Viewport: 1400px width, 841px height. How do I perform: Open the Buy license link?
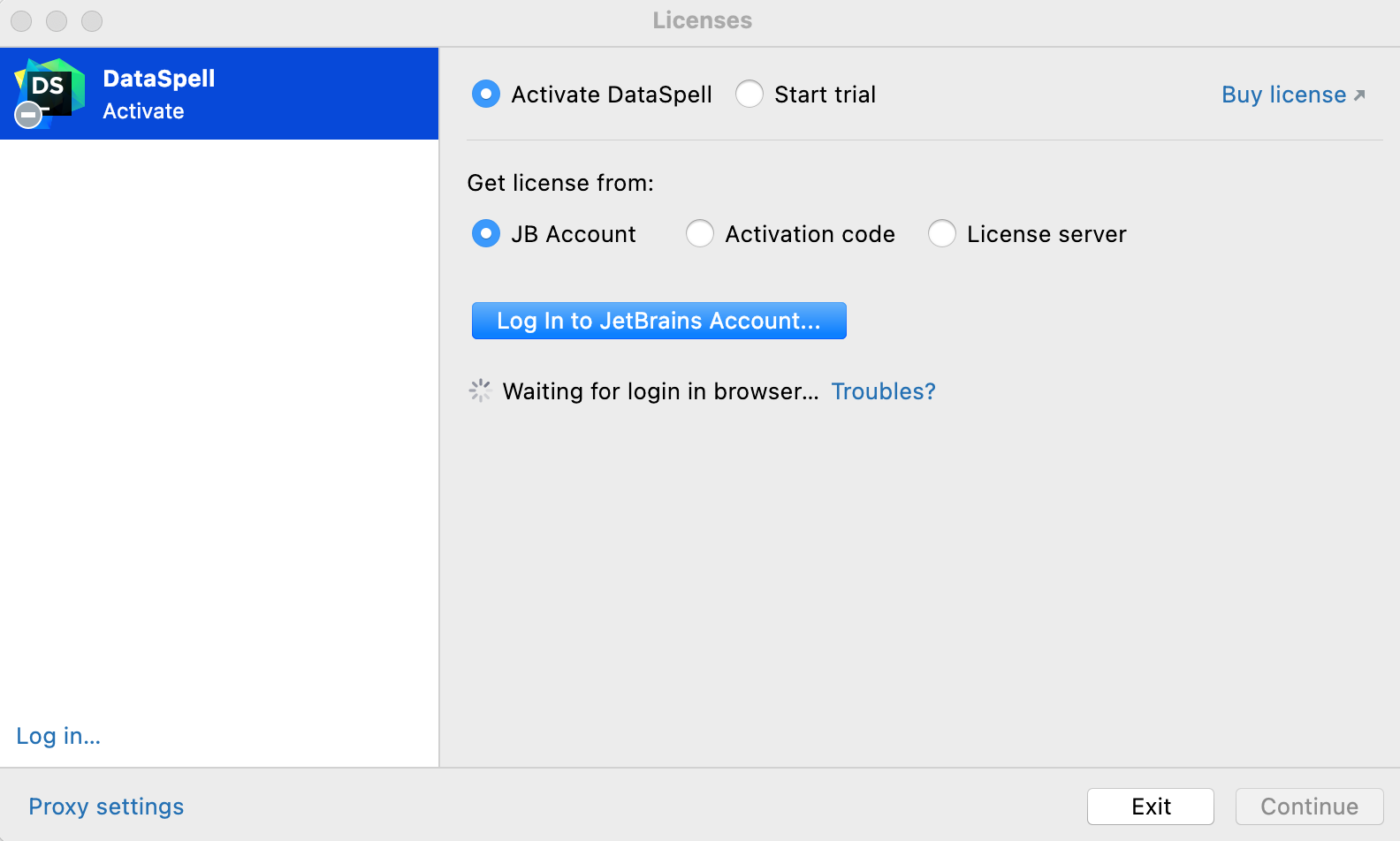1283,95
